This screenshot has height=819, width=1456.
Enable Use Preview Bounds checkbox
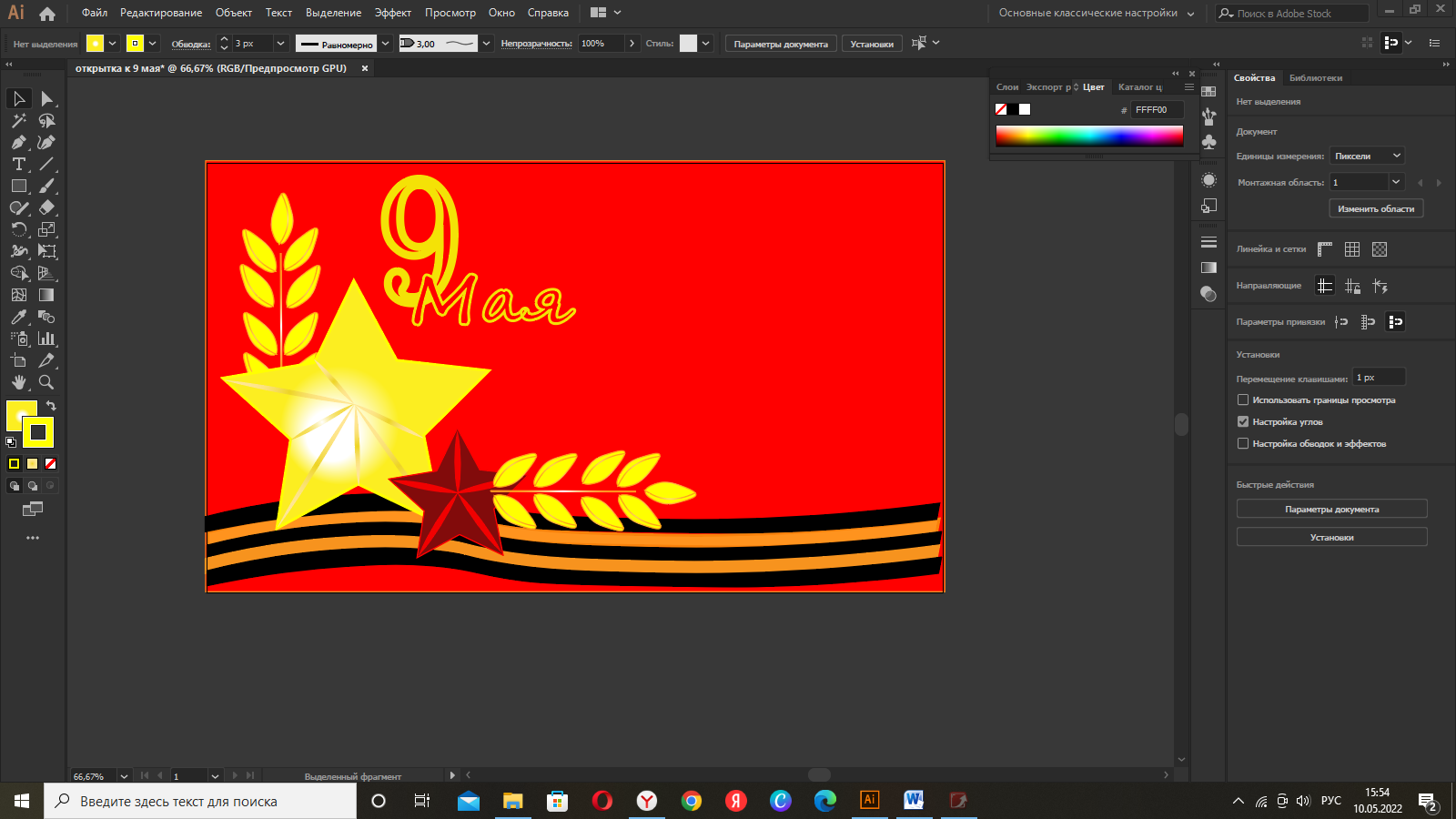click(x=1243, y=399)
